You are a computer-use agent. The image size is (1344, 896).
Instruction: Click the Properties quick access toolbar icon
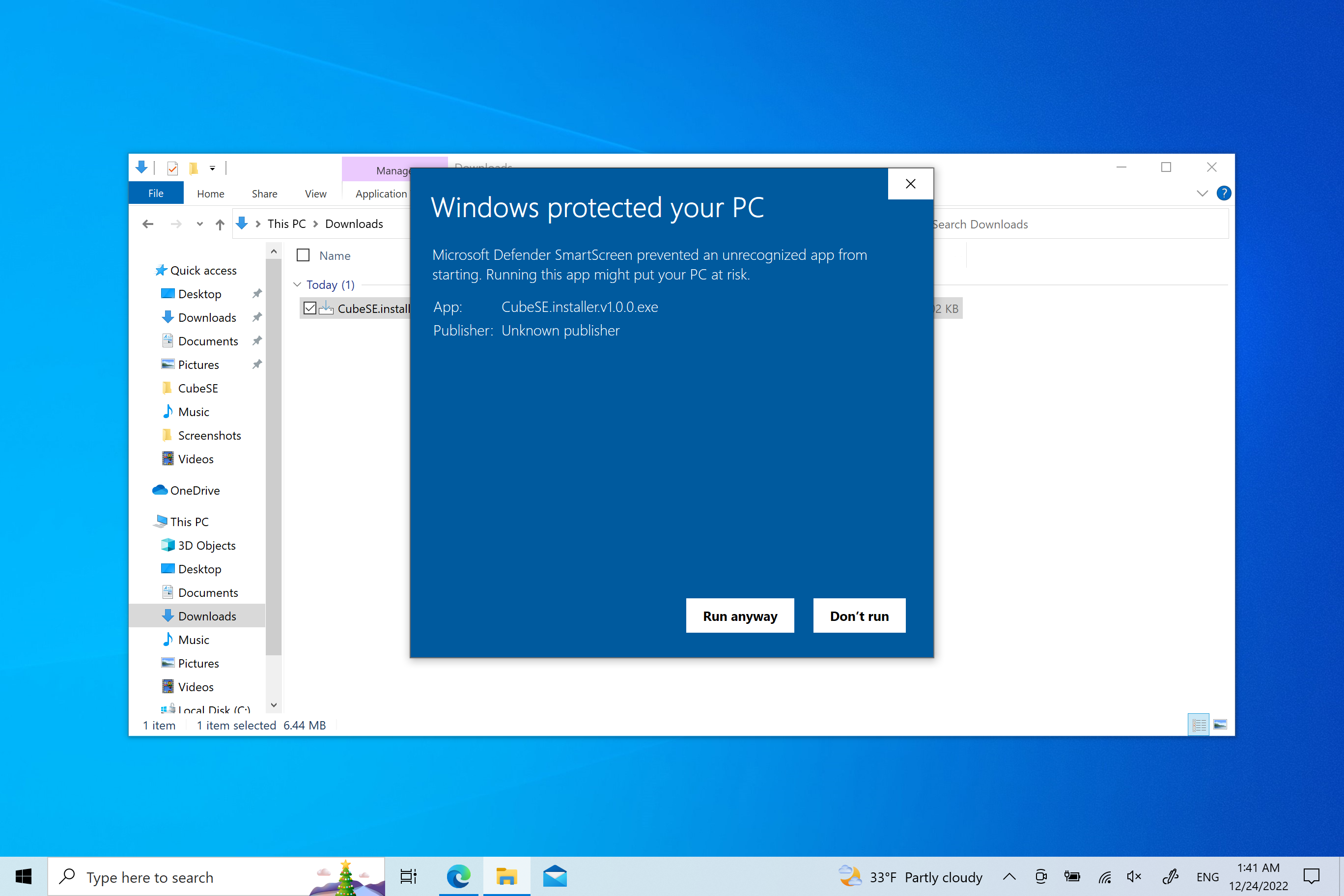(x=172, y=168)
